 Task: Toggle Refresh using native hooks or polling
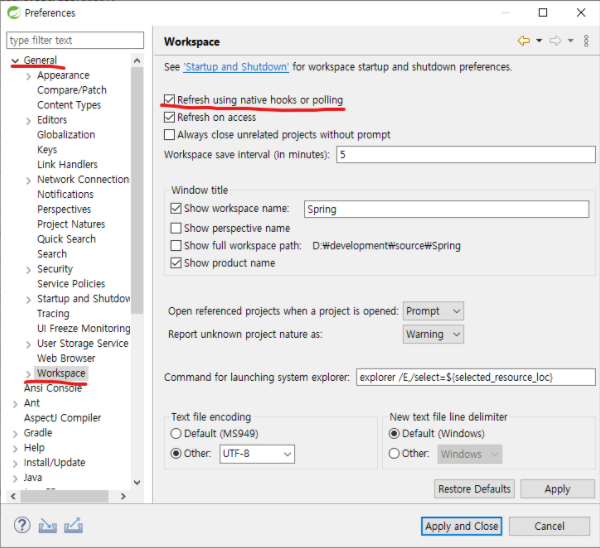pyautogui.click(x=169, y=100)
